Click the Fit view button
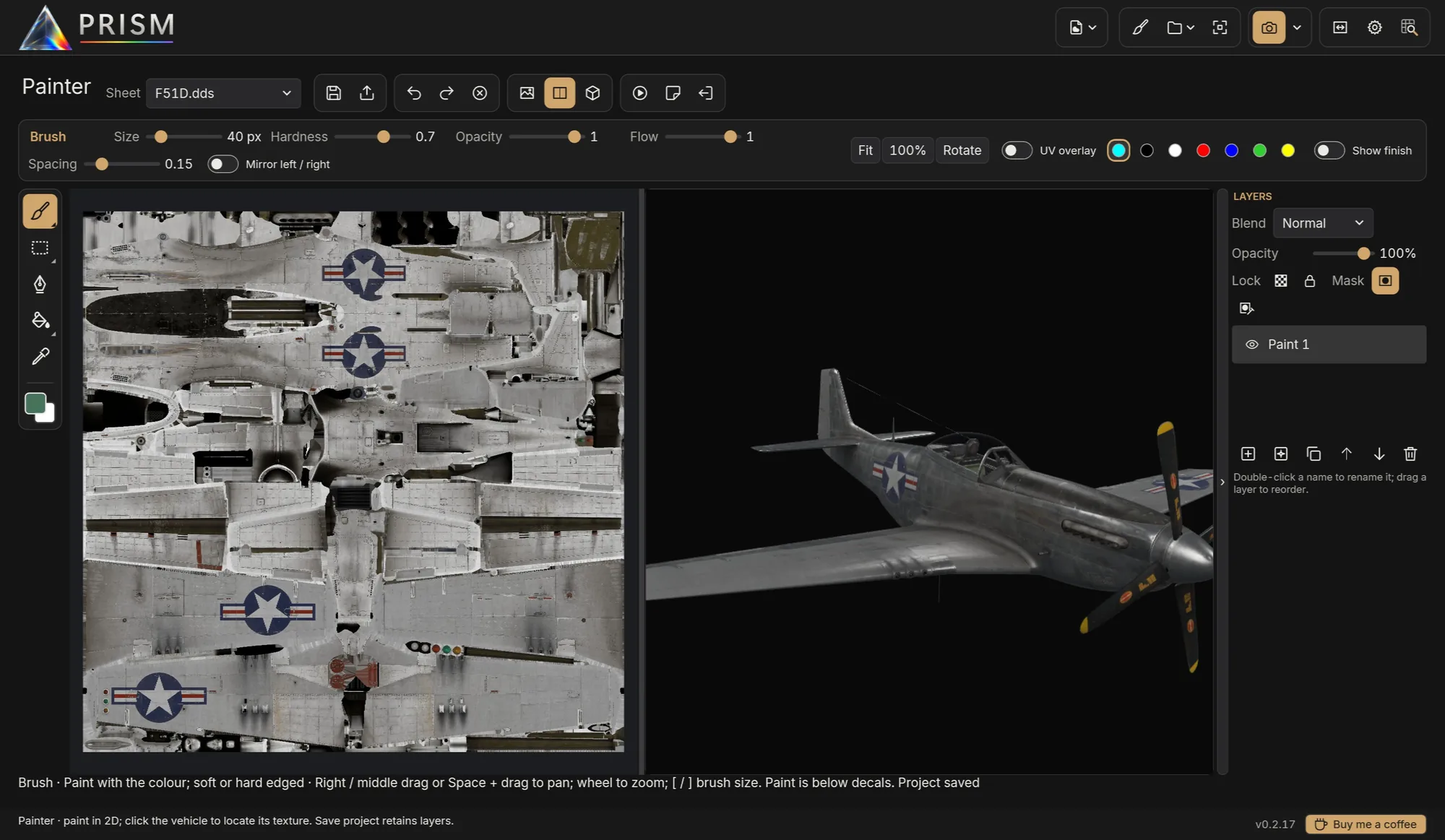 pos(865,150)
